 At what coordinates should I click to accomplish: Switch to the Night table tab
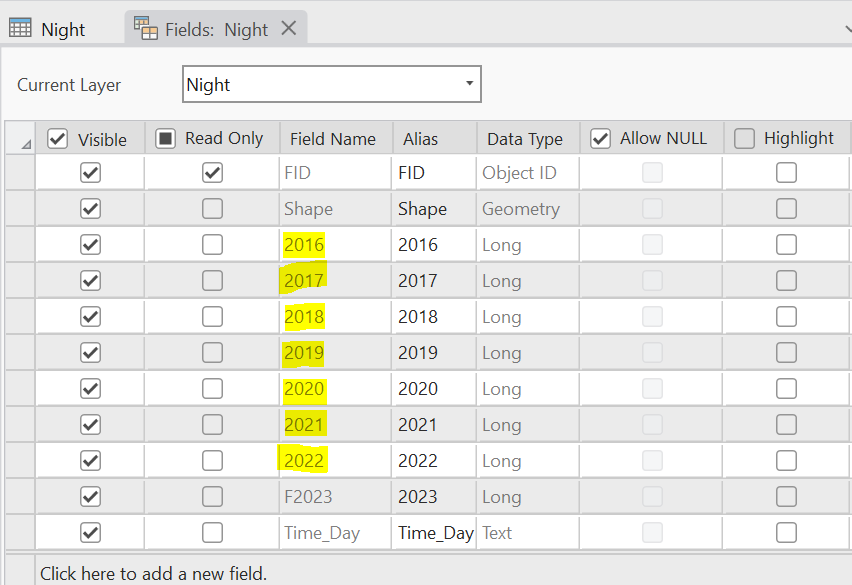[62, 29]
